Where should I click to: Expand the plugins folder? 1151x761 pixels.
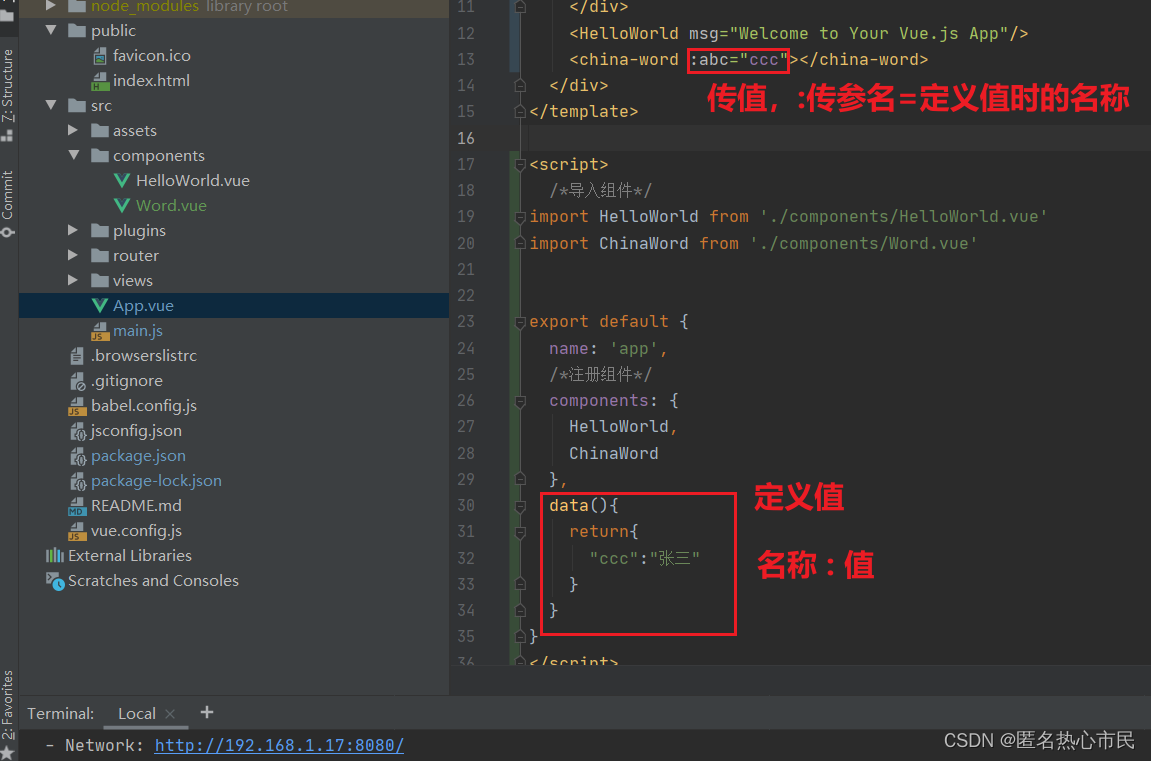click(x=73, y=231)
